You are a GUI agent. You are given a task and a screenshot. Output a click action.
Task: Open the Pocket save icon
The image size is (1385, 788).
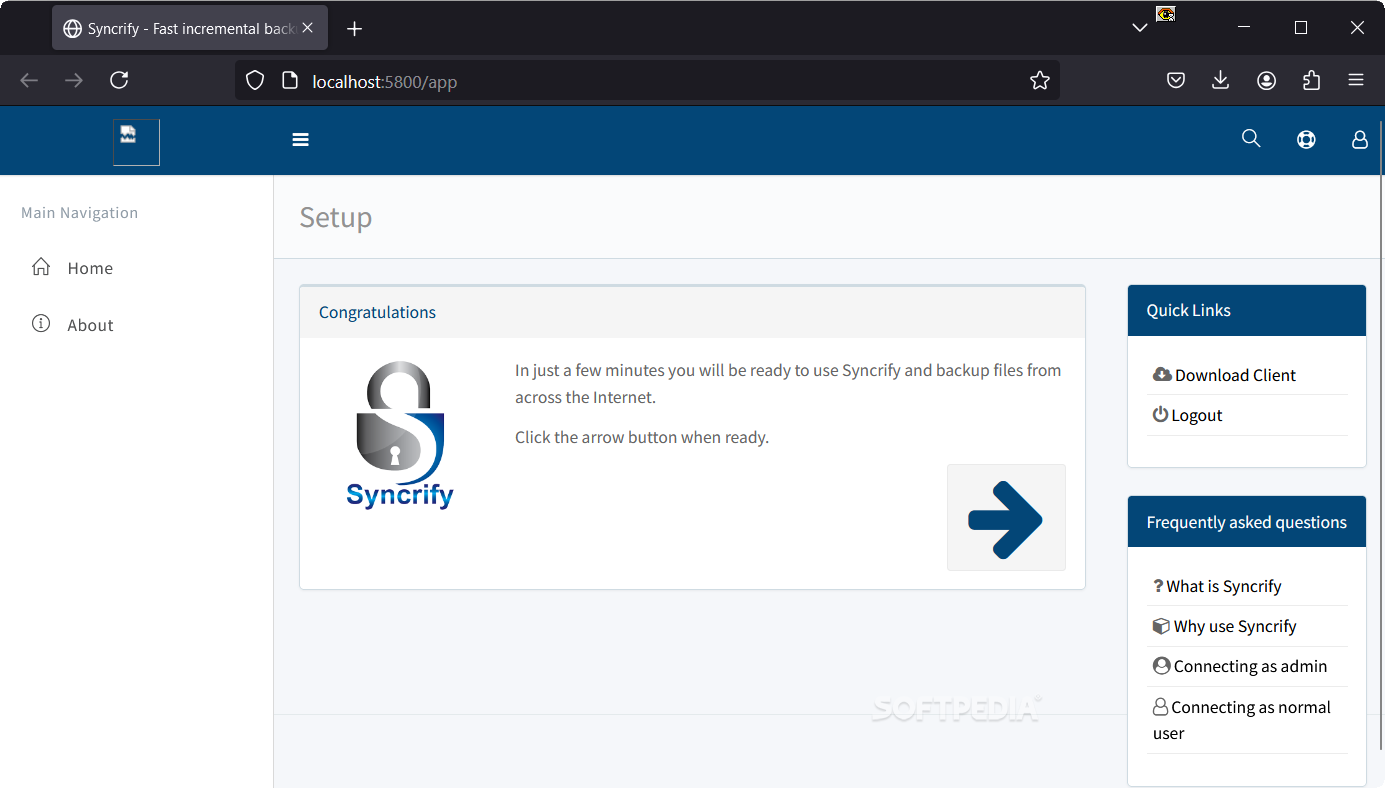(x=1176, y=80)
